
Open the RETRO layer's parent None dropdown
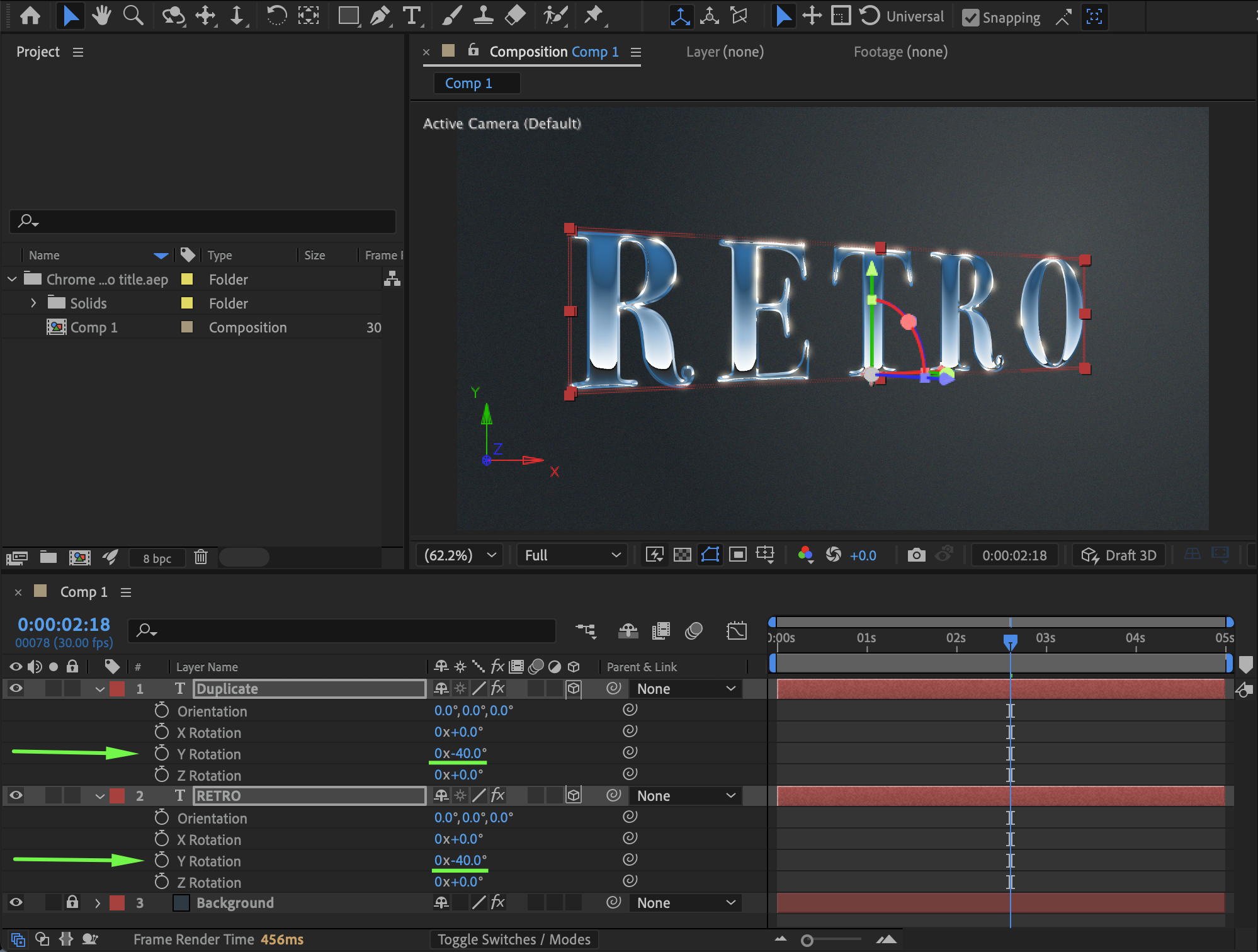(x=686, y=796)
